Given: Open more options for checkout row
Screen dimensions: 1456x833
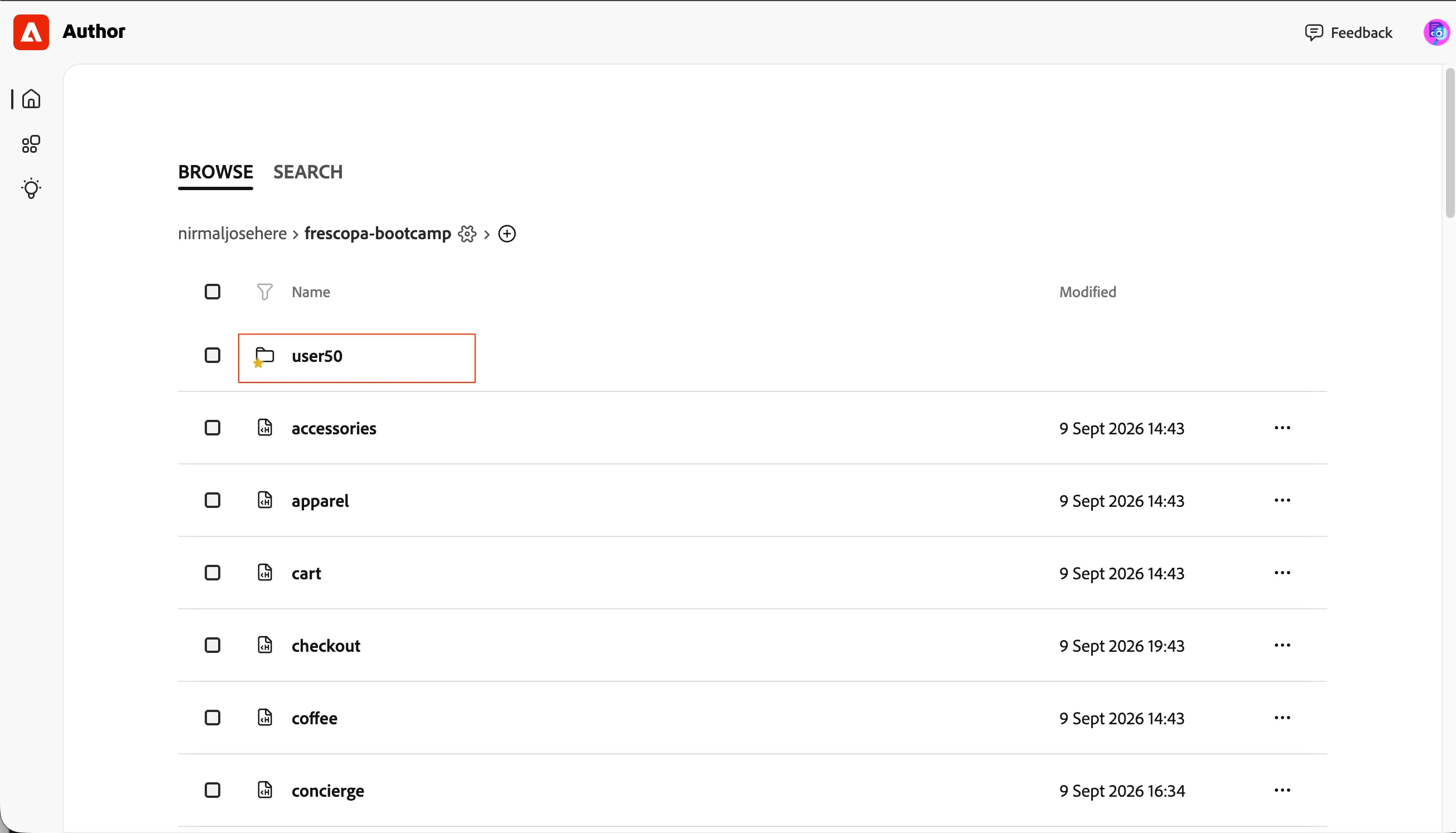Looking at the screenshot, I should pyautogui.click(x=1282, y=645).
